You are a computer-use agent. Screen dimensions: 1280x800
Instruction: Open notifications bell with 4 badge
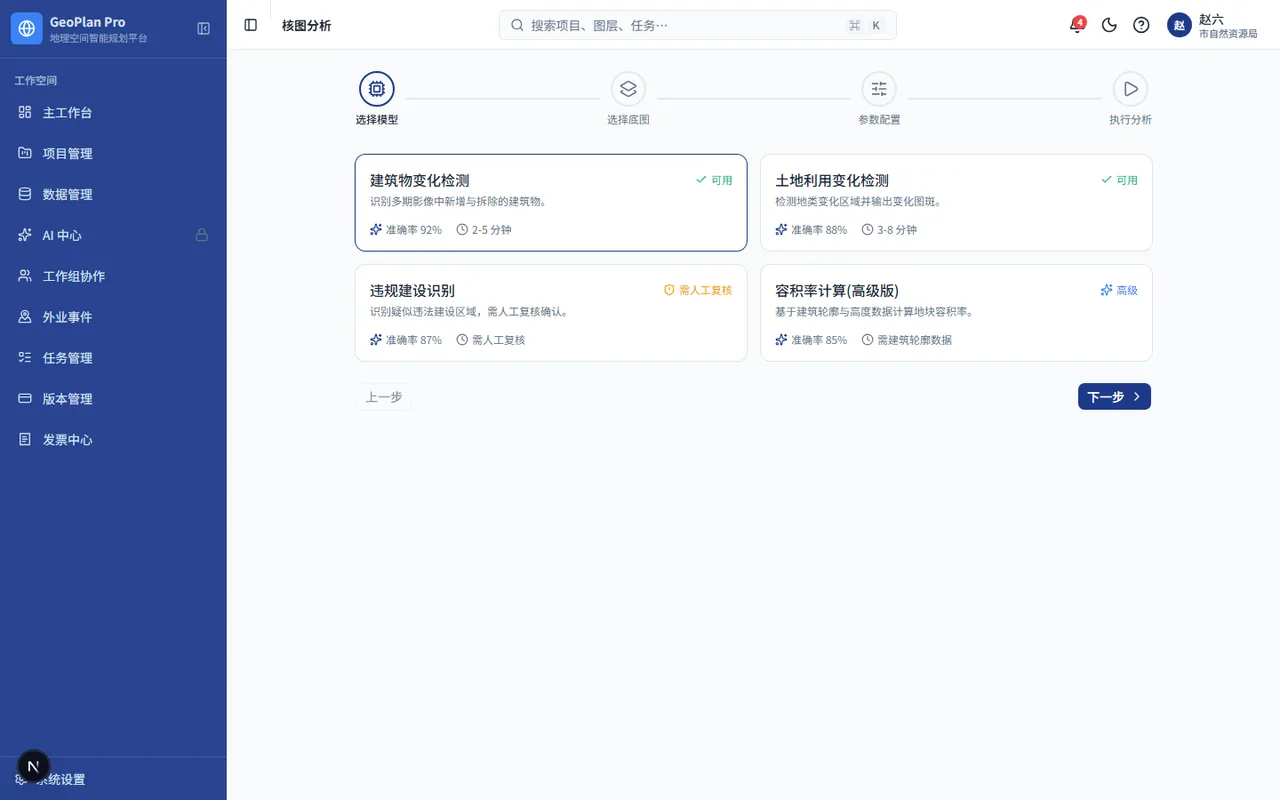coord(1077,25)
